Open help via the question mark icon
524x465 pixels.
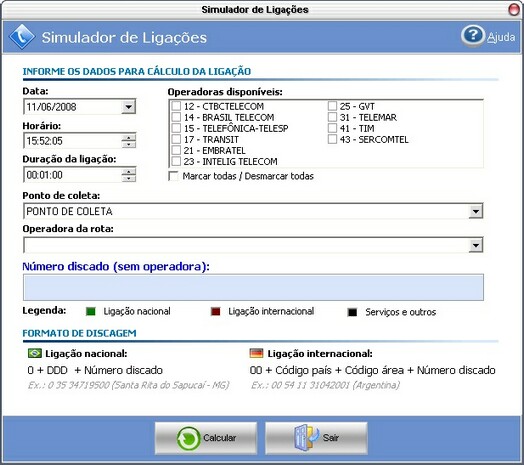pyautogui.click(x=473, y=36)
